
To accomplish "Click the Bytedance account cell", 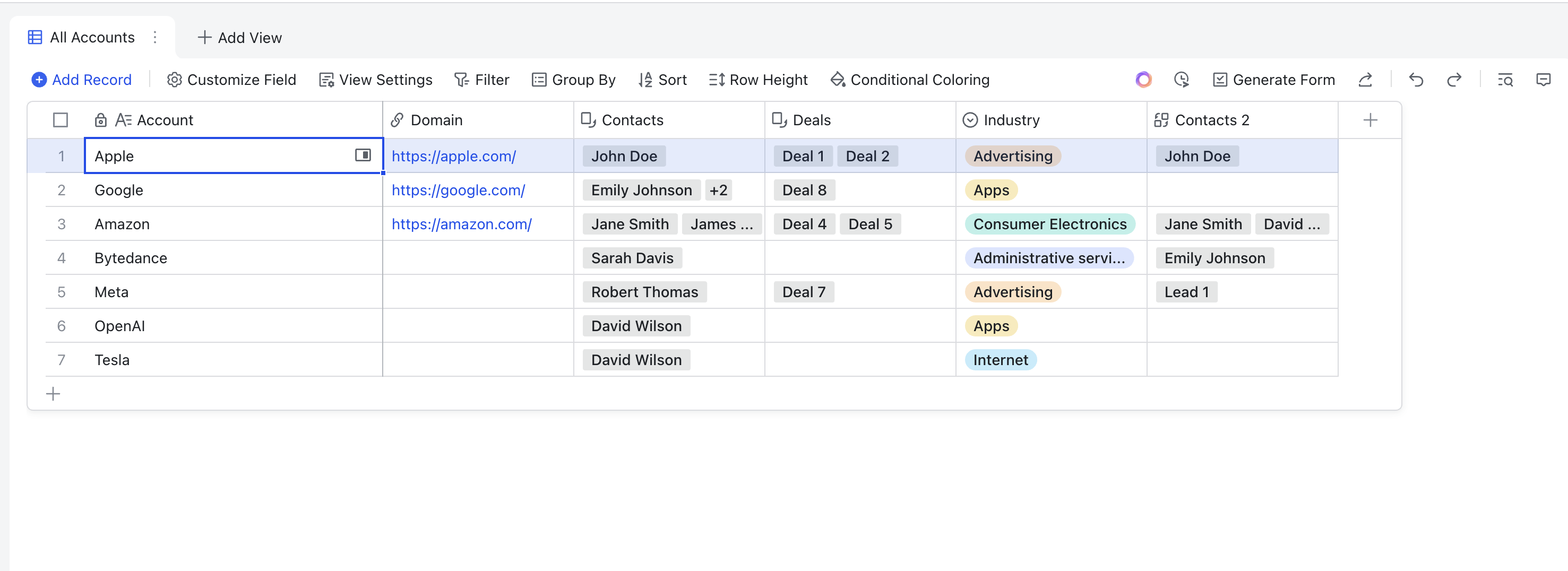I will click(x=233, y=258).
